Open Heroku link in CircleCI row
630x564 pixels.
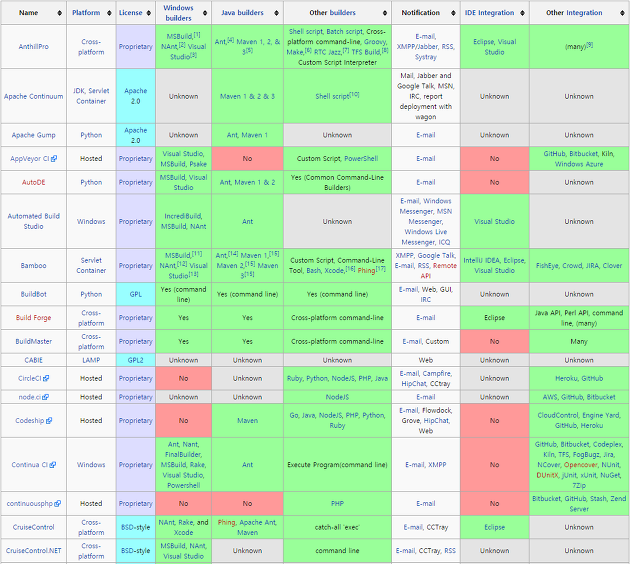(x=567, y=378)
